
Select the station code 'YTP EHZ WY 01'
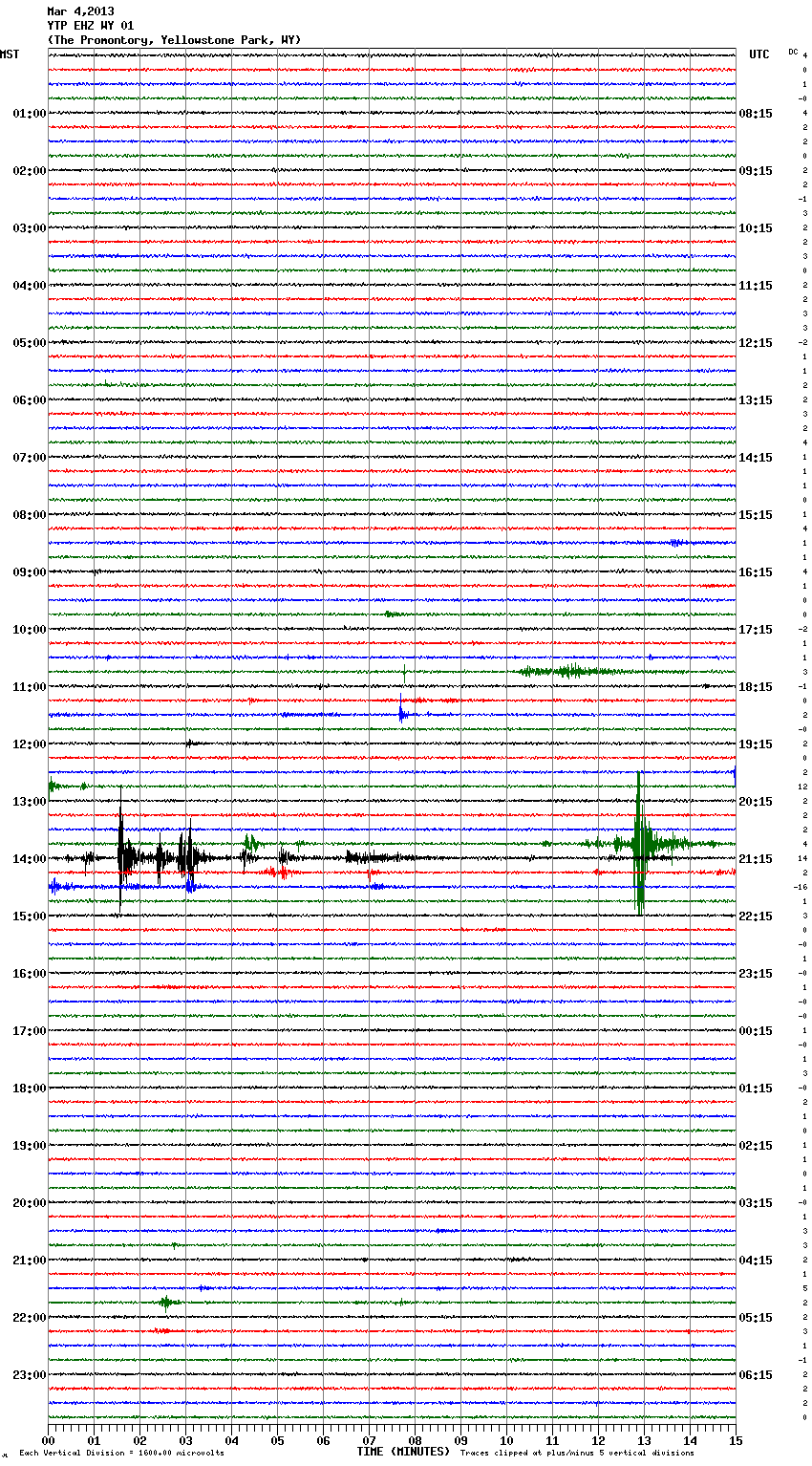91,26
